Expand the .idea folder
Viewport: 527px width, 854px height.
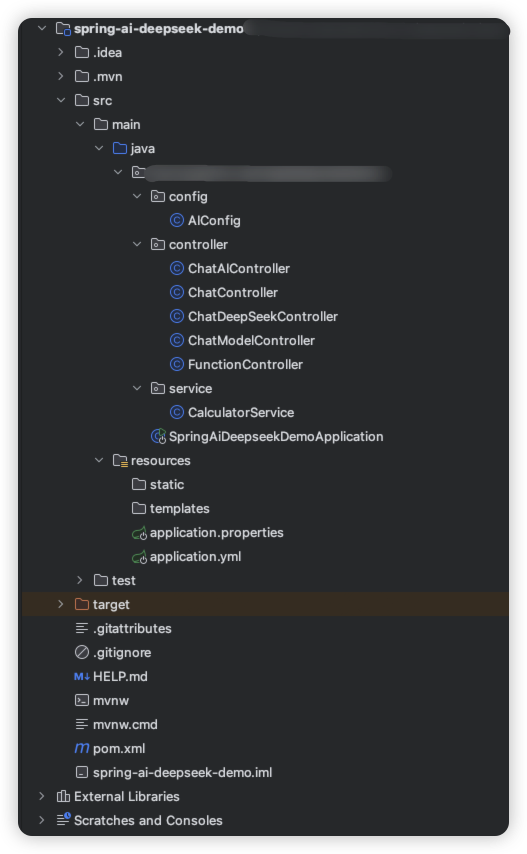coord(60,52)
